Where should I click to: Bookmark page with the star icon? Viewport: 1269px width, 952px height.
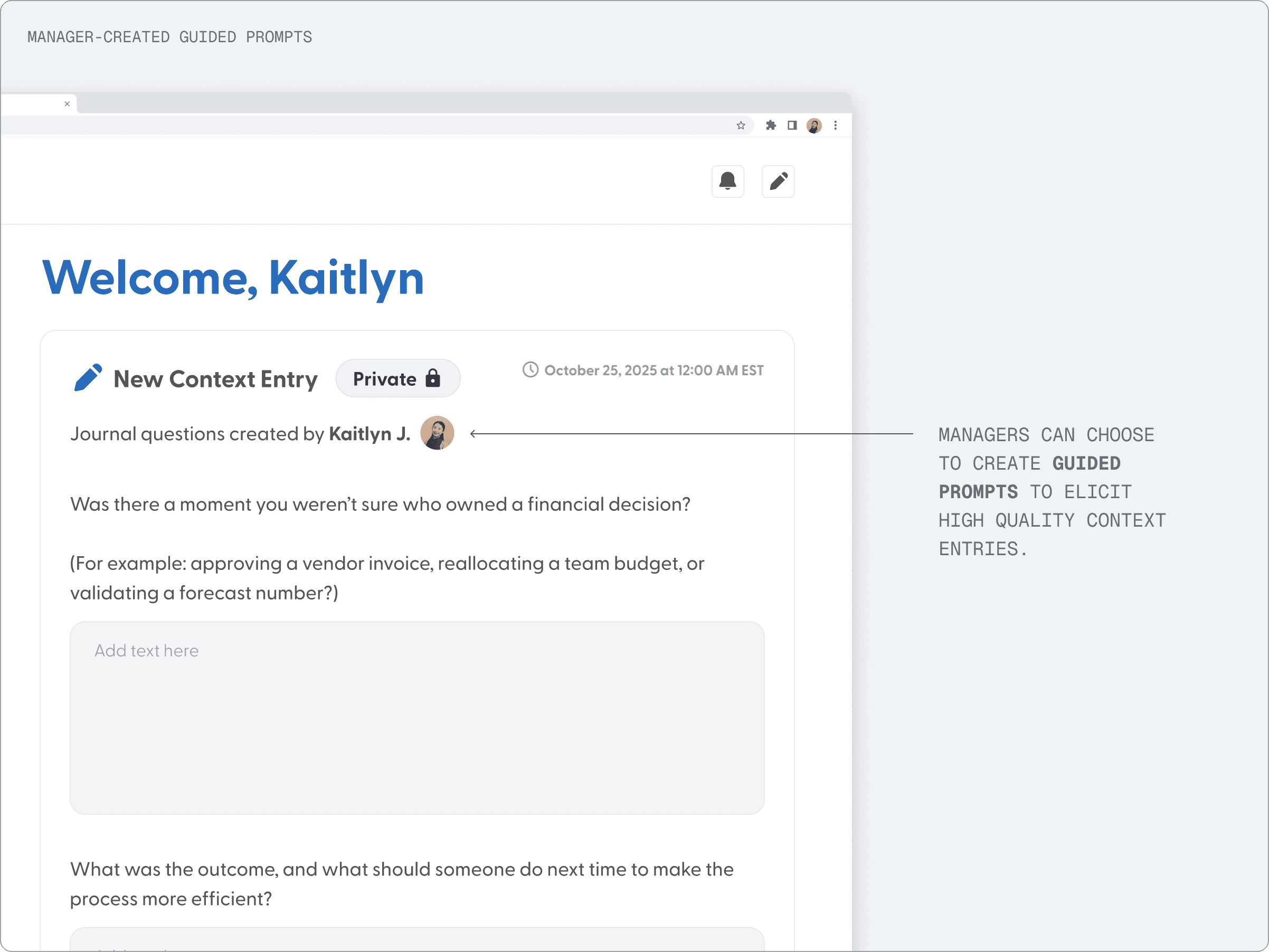coord(741,126)
